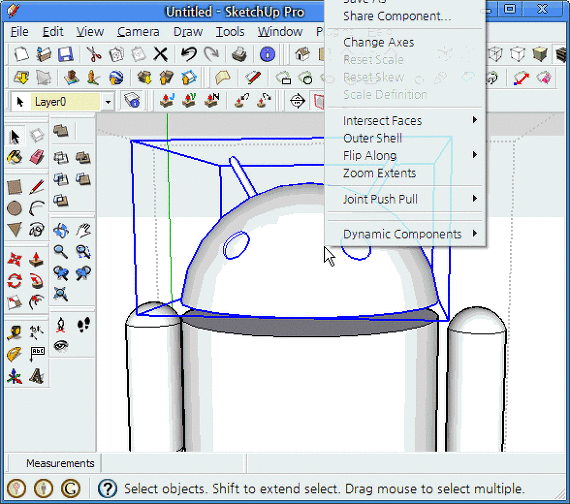Open Model Info blue icon
Image resolution: width=570 pixels, height=504 pixels.
268,55
